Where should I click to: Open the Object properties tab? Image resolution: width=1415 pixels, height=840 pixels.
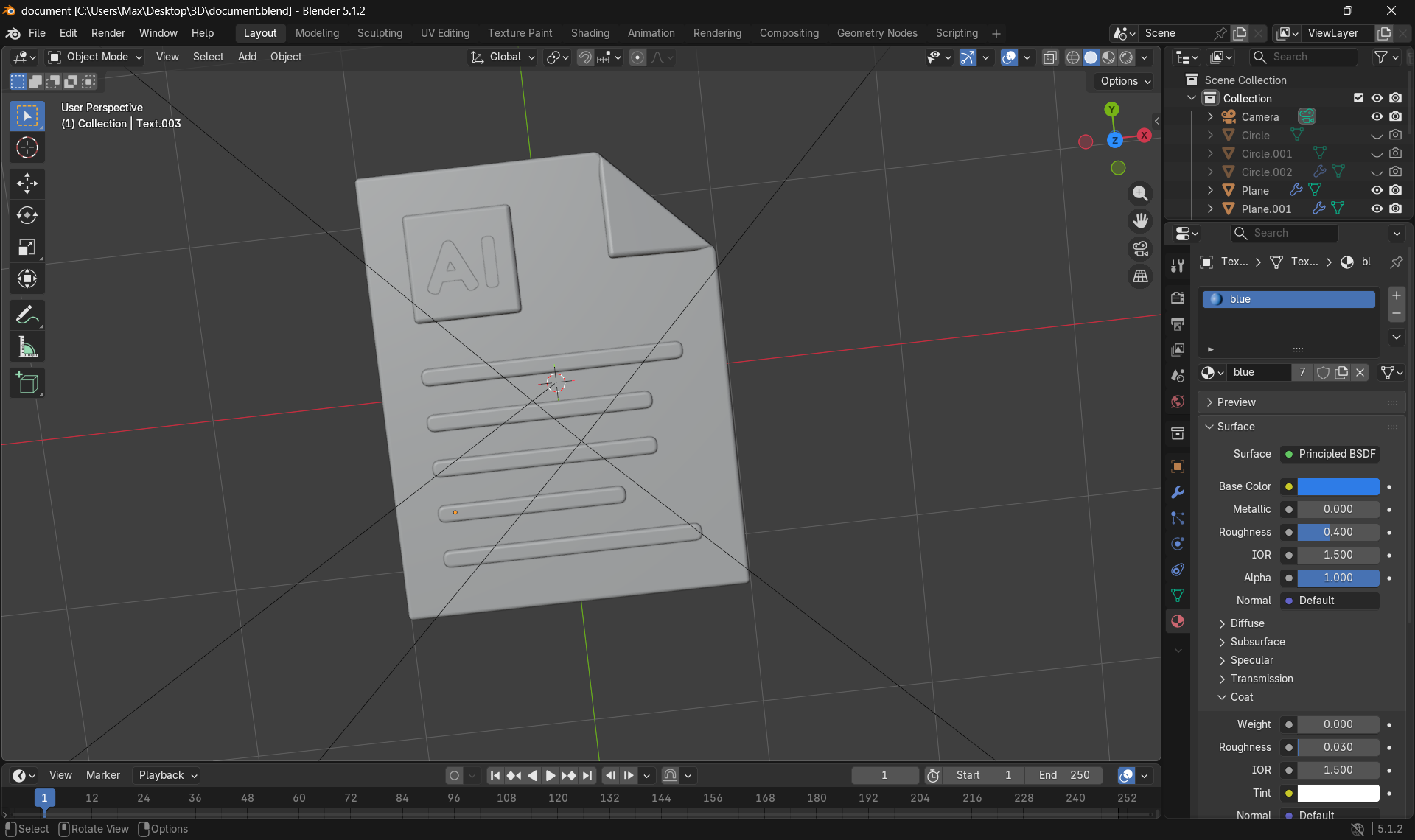pos(1178,466)
